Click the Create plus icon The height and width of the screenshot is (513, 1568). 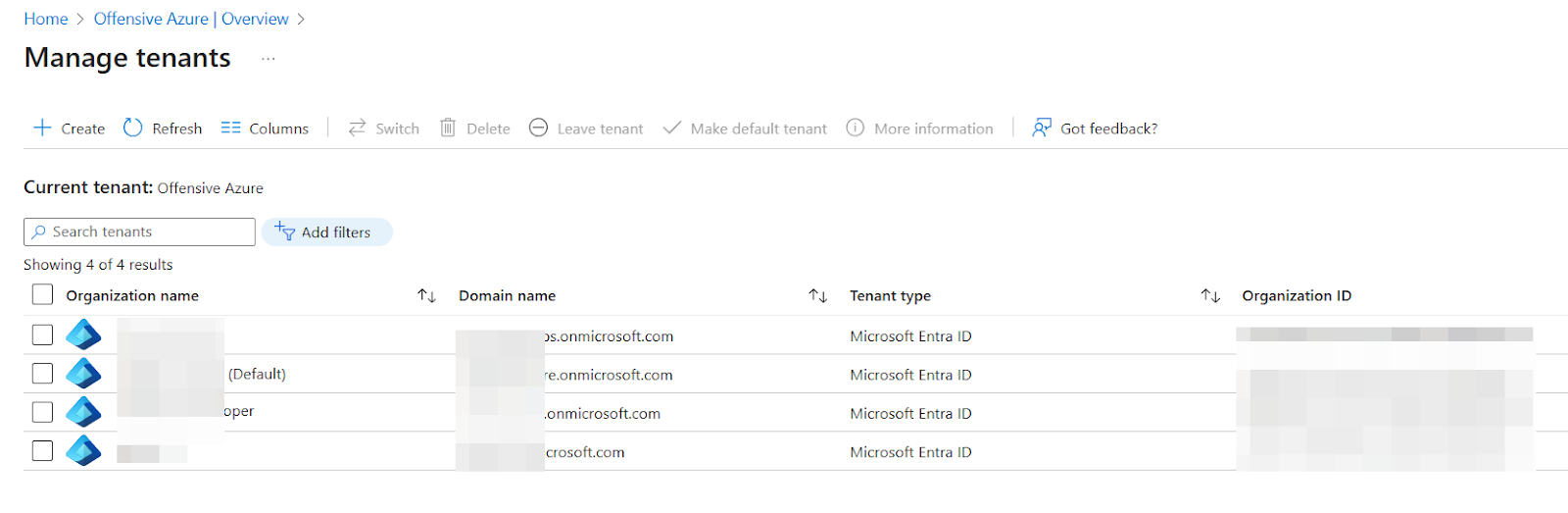[42, 128]
